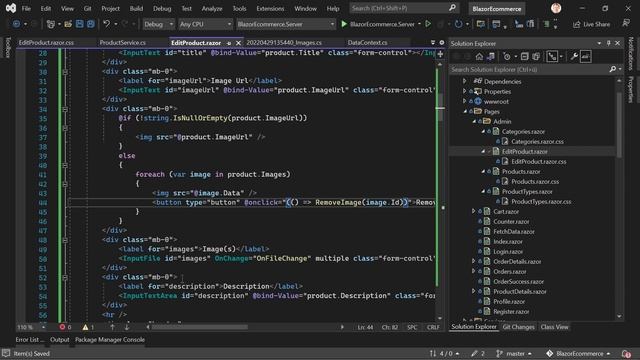
Task: Click the magnifier in top search box
Action: point(452,8)
